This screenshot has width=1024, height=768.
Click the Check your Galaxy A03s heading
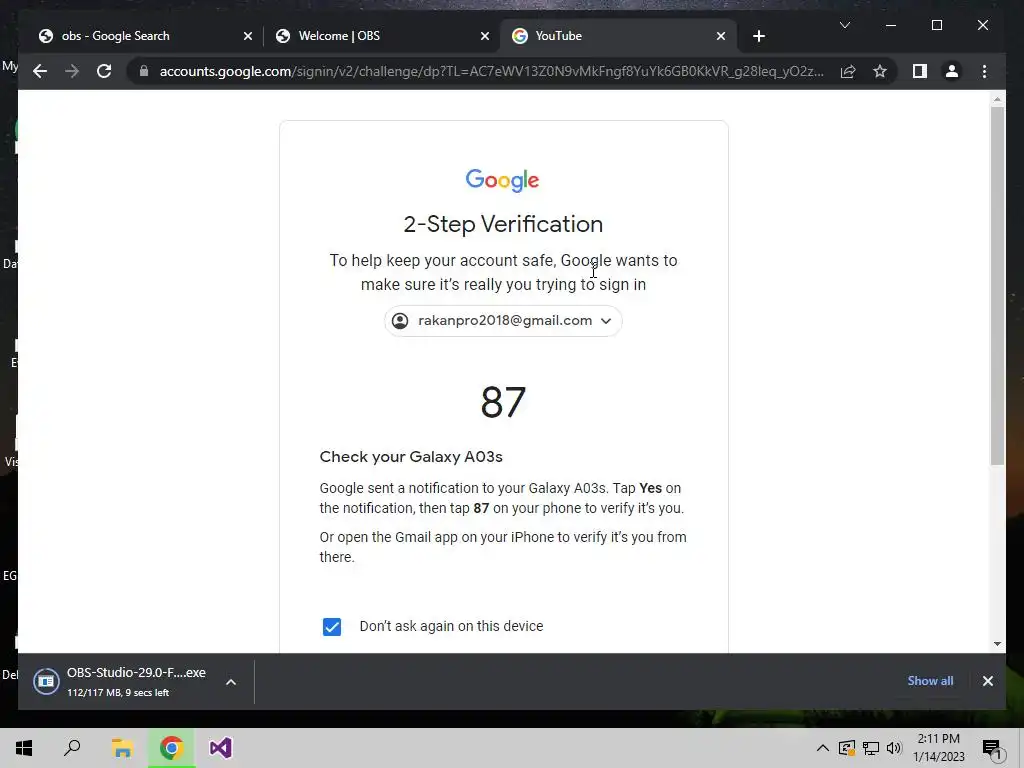411,456
